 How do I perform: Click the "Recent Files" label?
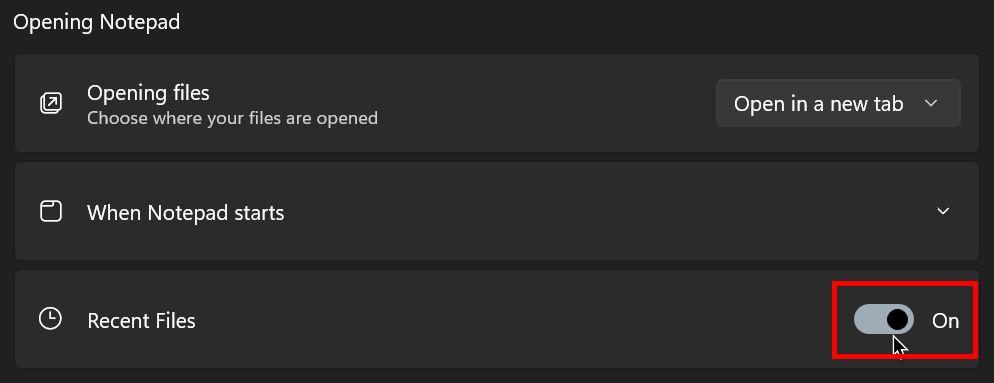[141, 321]
